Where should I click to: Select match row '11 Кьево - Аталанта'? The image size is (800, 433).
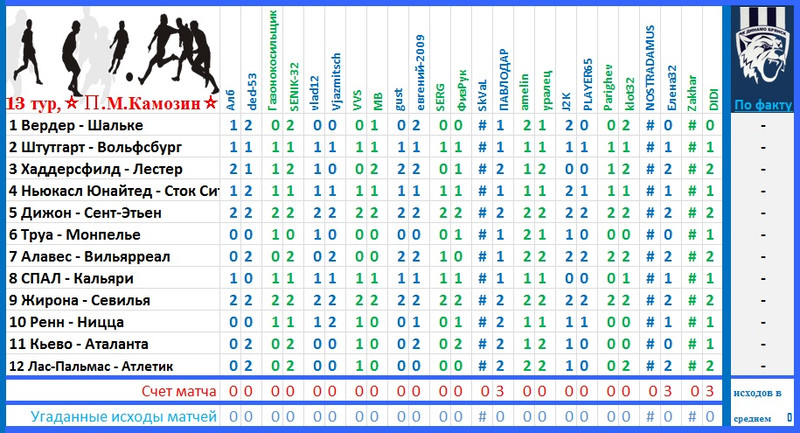79,345
